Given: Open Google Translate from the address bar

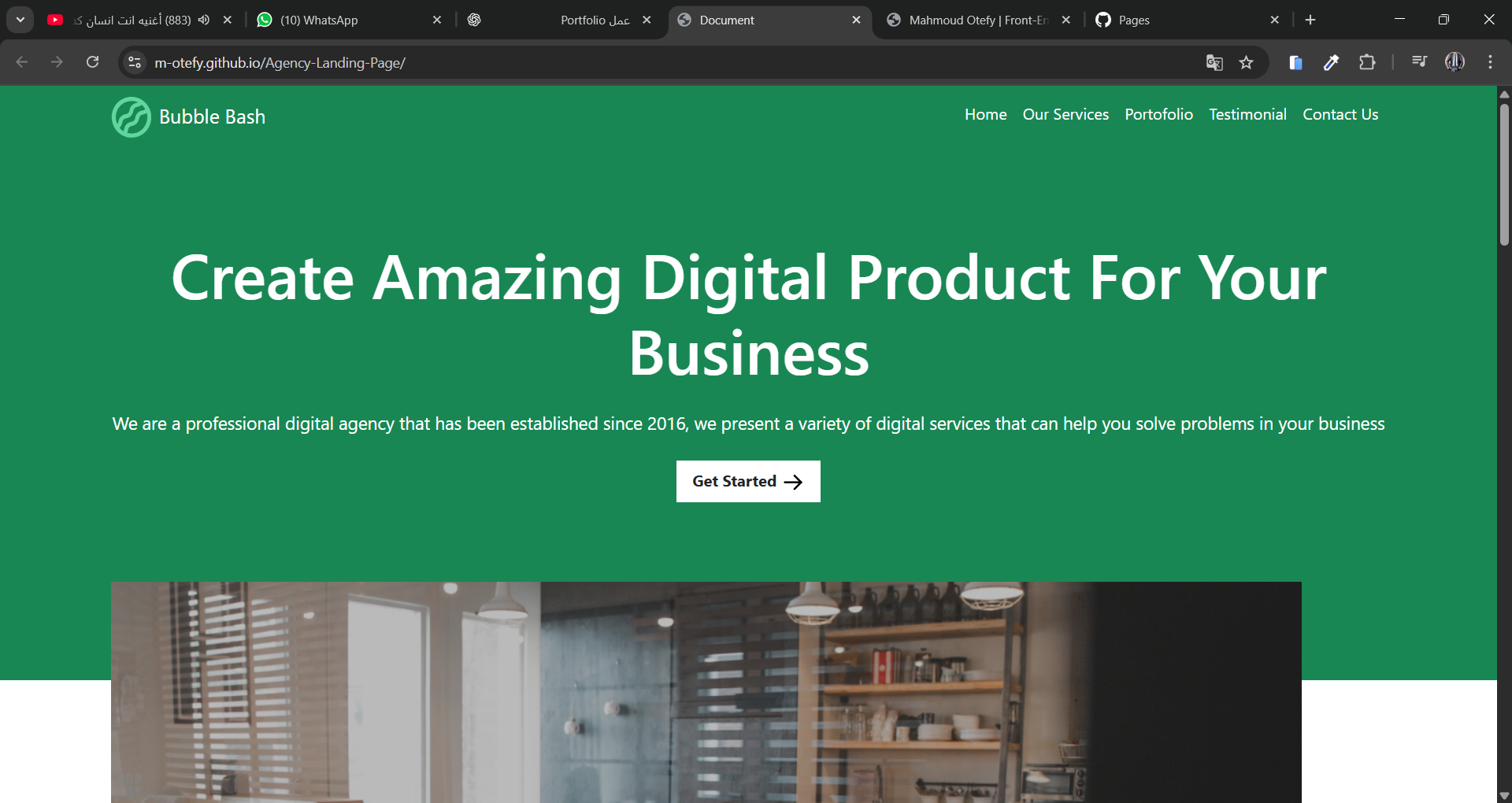Looking at the screenshot, I should tap(1214, 62).
